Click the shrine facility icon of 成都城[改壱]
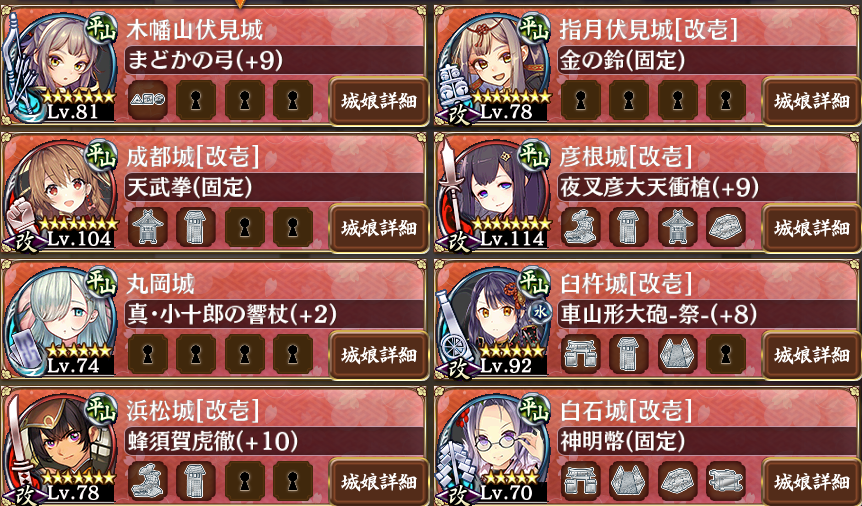 148,227
